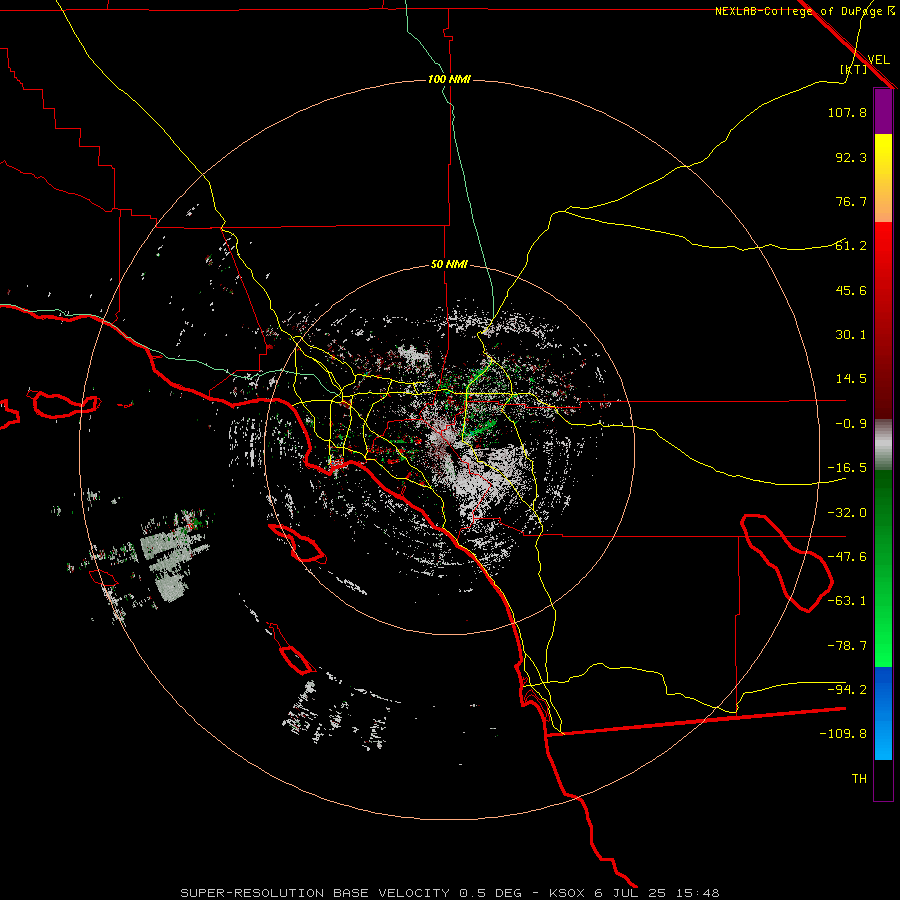Click the 107.8 legend value
The width and height of the screenshot is (900, 900).
847,112
